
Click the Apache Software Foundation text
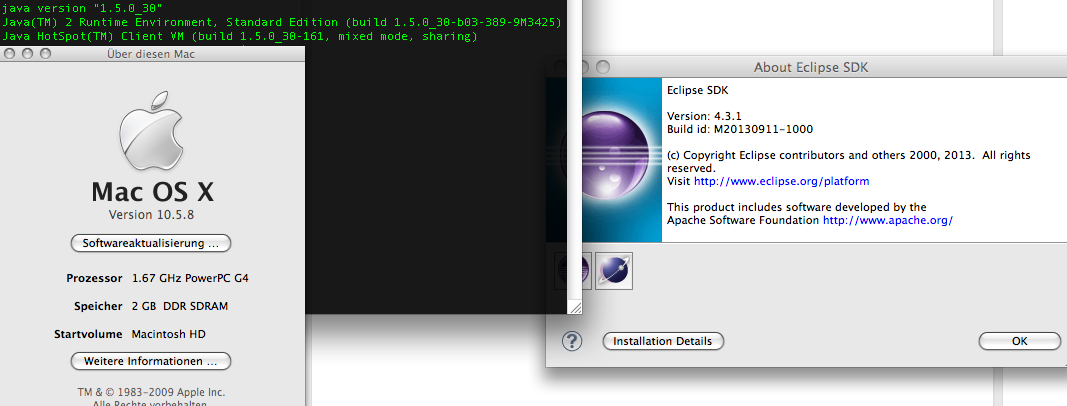(x=743, y=220)
